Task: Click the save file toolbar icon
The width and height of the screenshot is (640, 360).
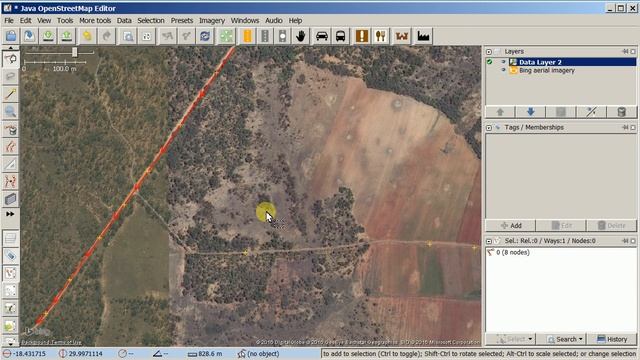Action: pos(29,36)
